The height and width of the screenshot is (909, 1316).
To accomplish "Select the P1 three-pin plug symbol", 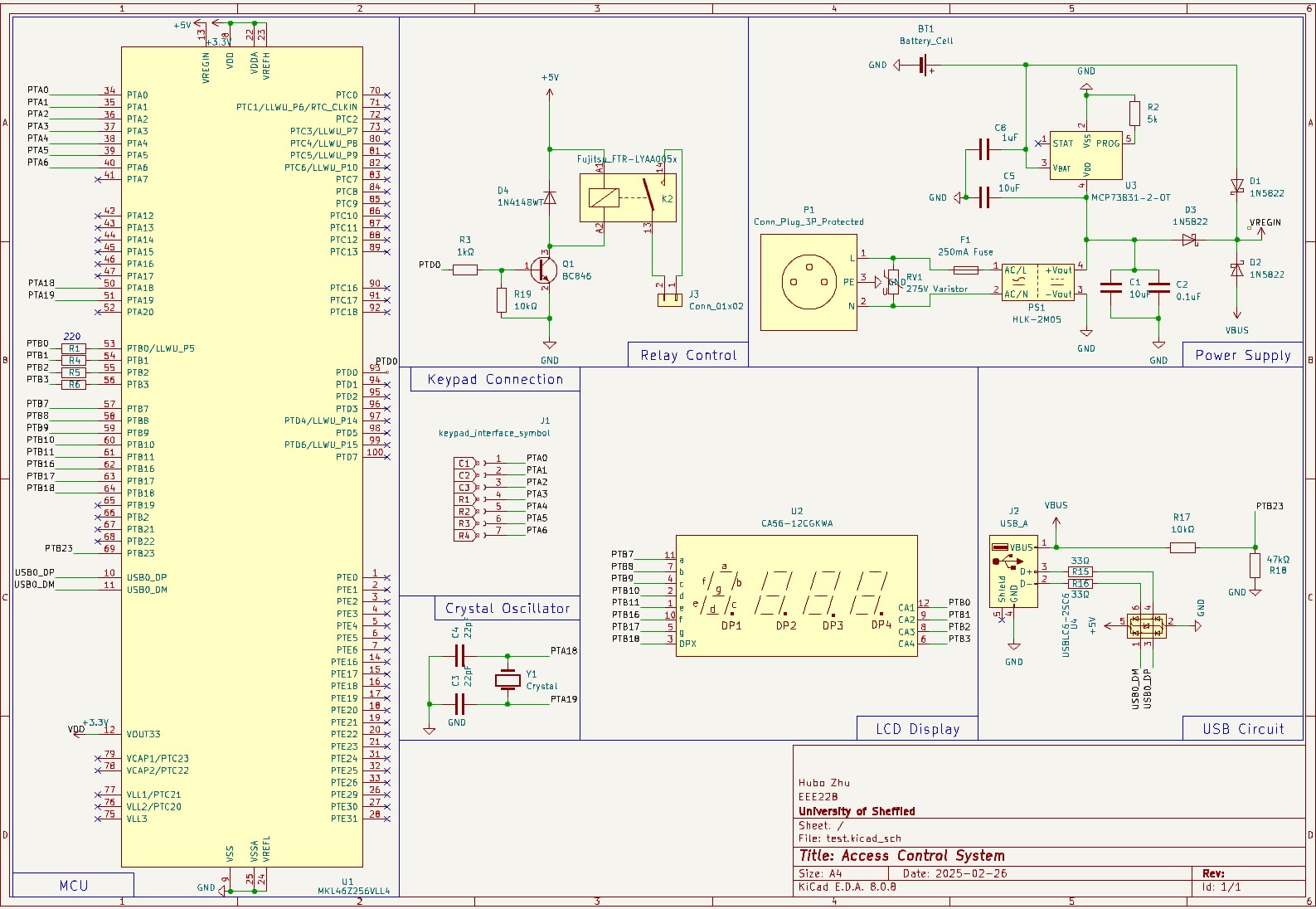I will pyautogui.click(x=809, y=282).
